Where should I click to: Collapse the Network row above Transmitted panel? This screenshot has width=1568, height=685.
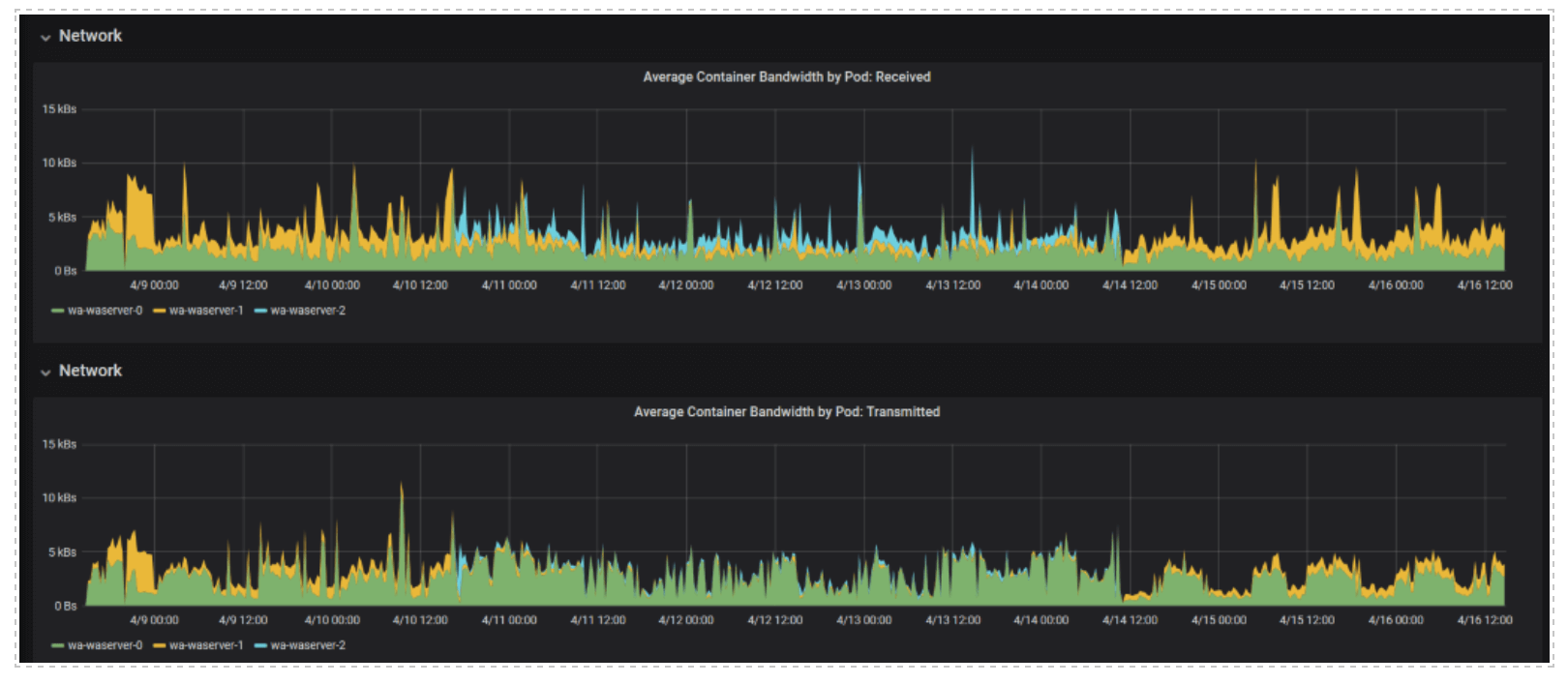pyautogui.click(x=45, y=372)
